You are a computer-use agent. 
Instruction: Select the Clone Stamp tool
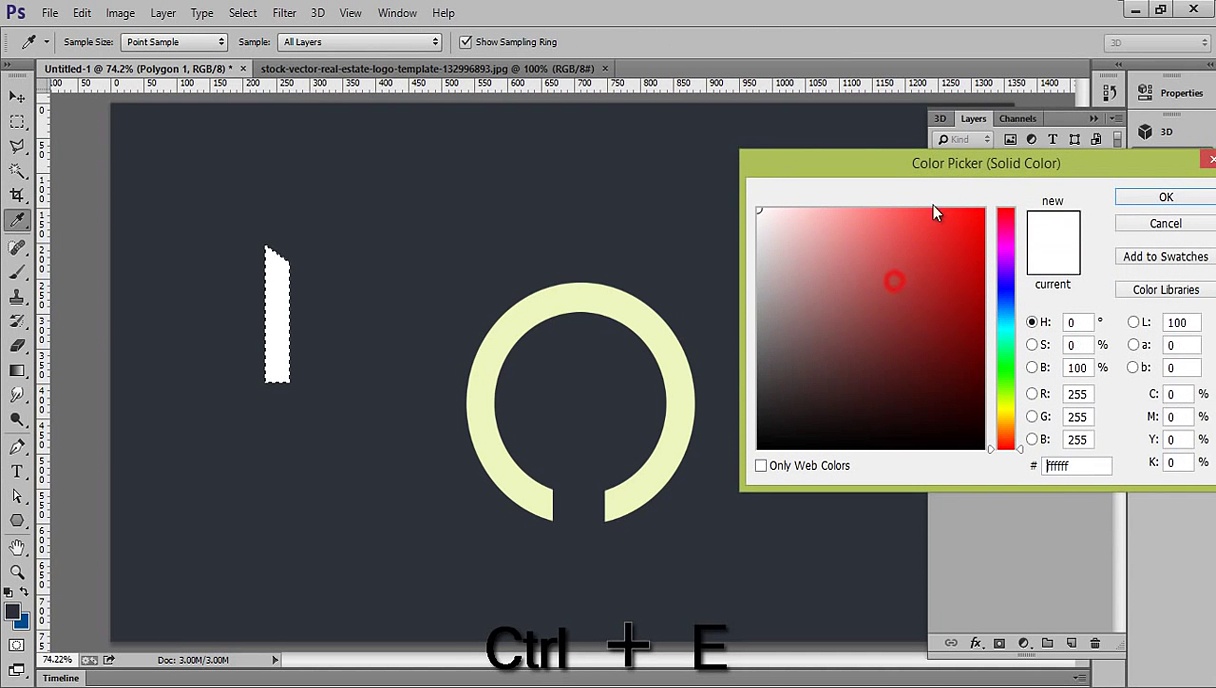17,297
